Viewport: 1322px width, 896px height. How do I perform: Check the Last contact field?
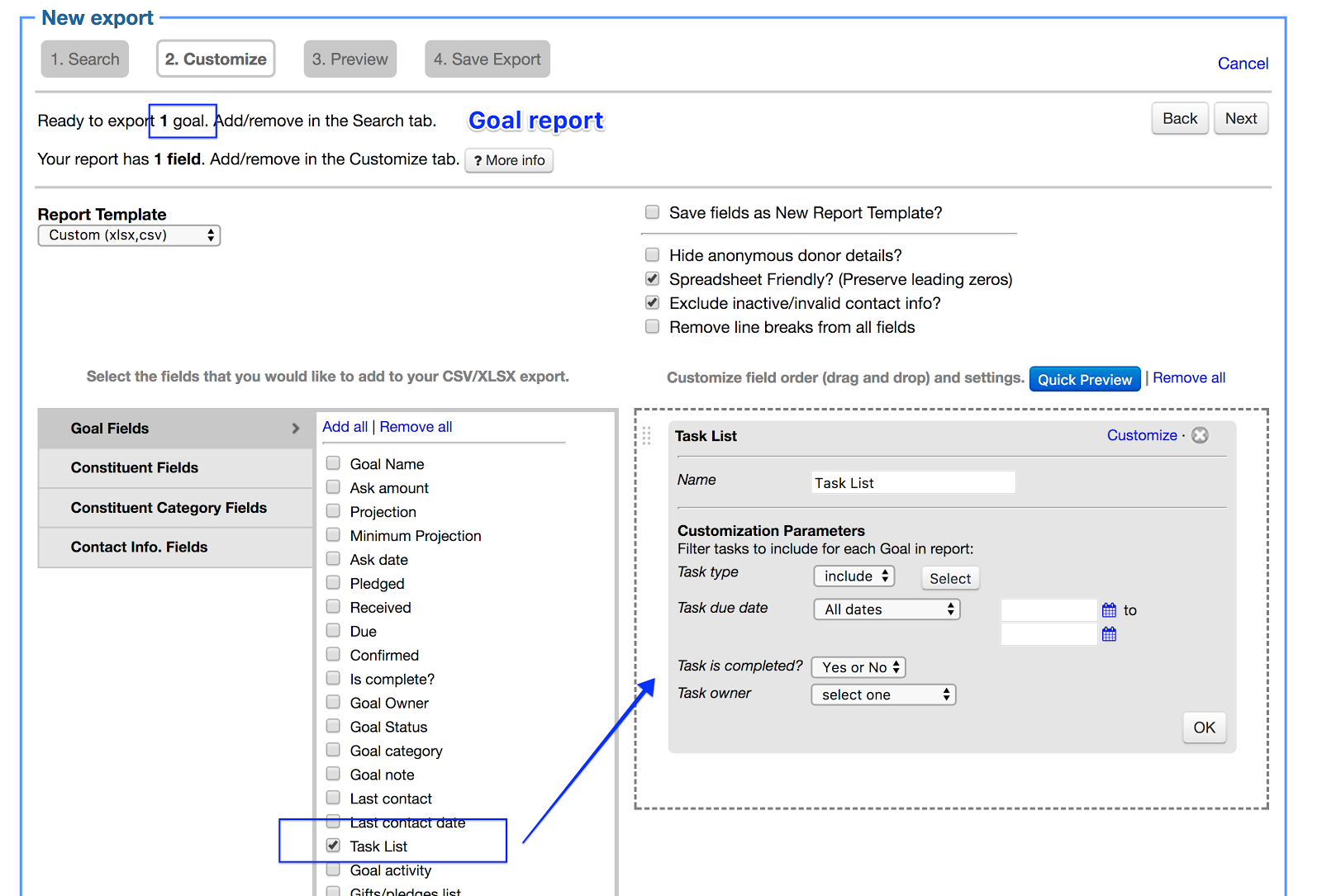coord(333,798)
